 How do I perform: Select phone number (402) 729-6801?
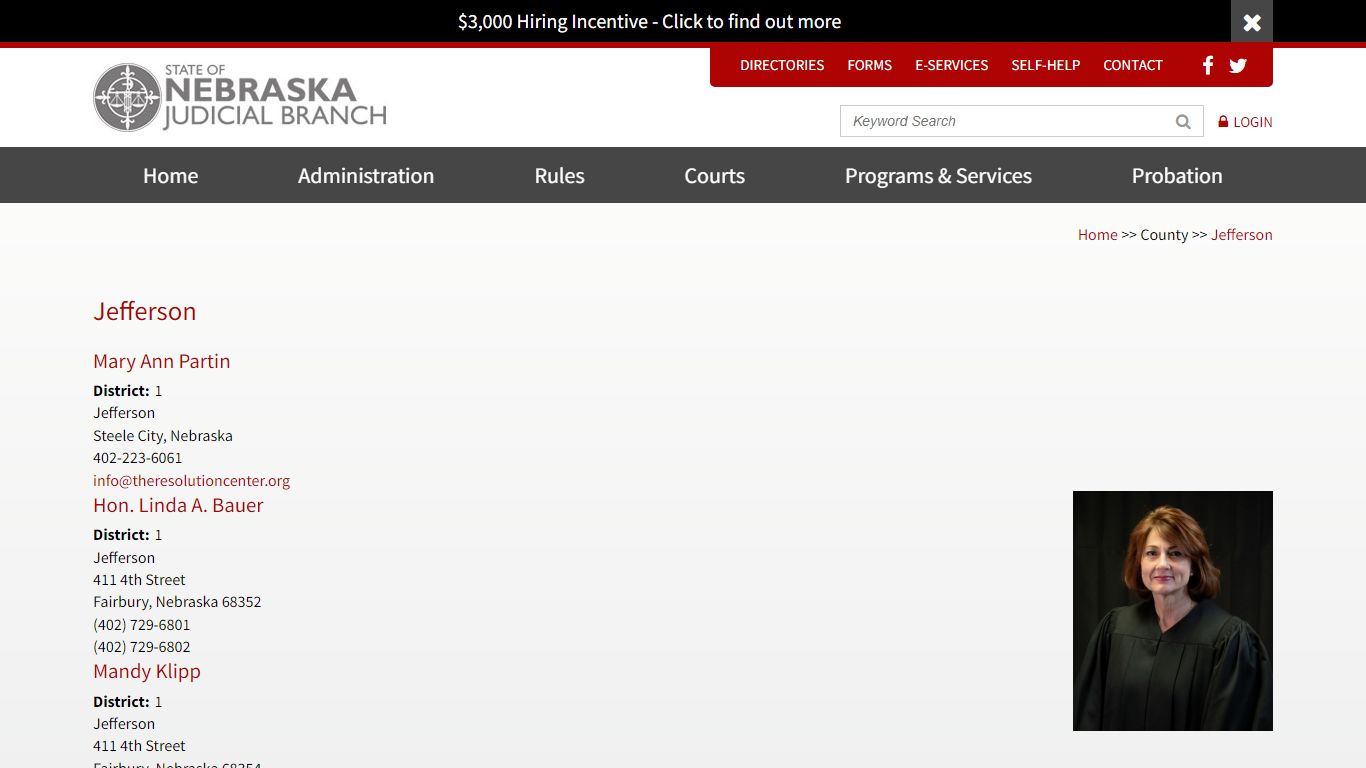[142, 625]
